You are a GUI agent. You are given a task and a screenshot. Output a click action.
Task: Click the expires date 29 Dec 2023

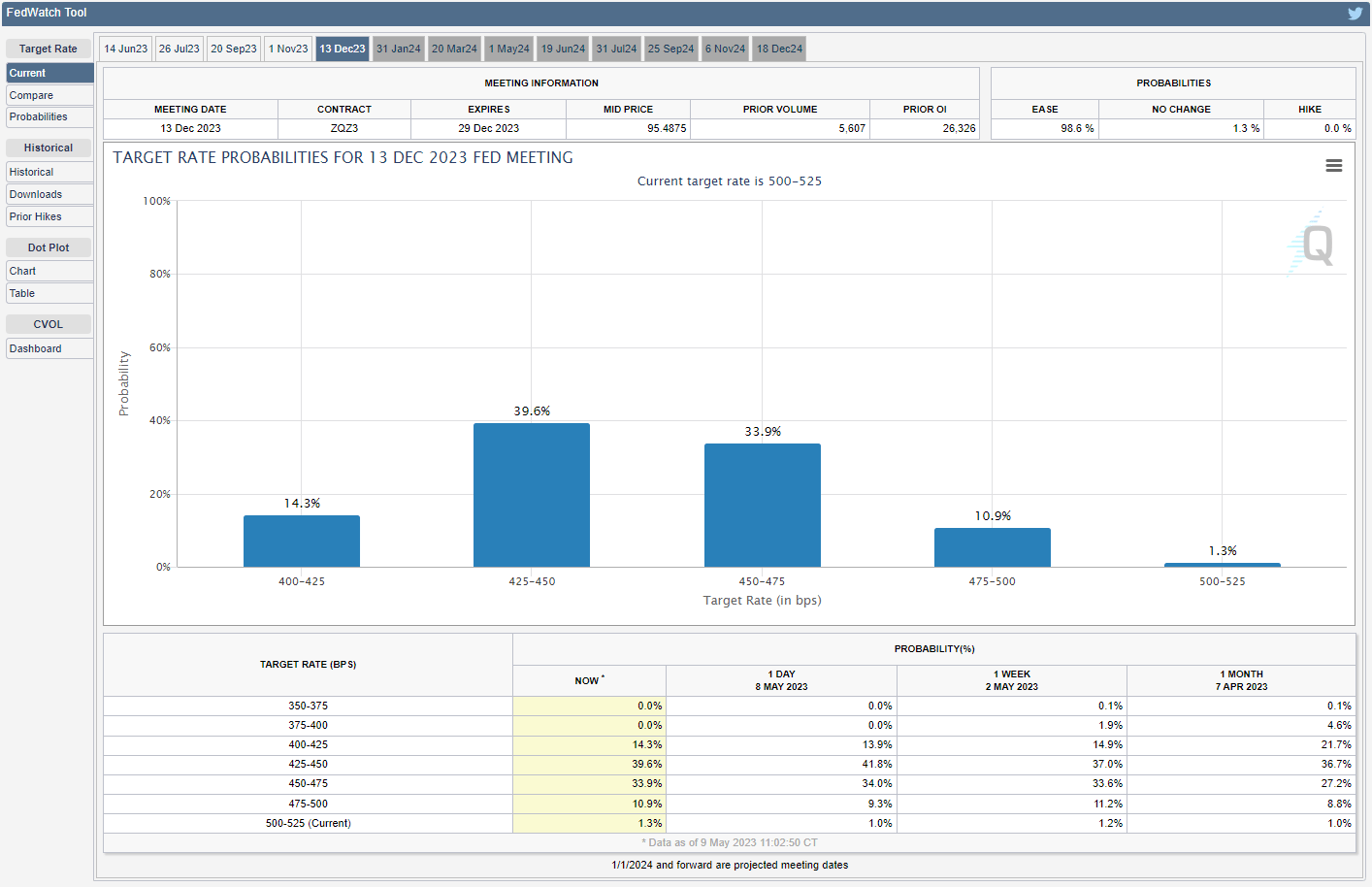pyautogui.click(x=489, y=128)
